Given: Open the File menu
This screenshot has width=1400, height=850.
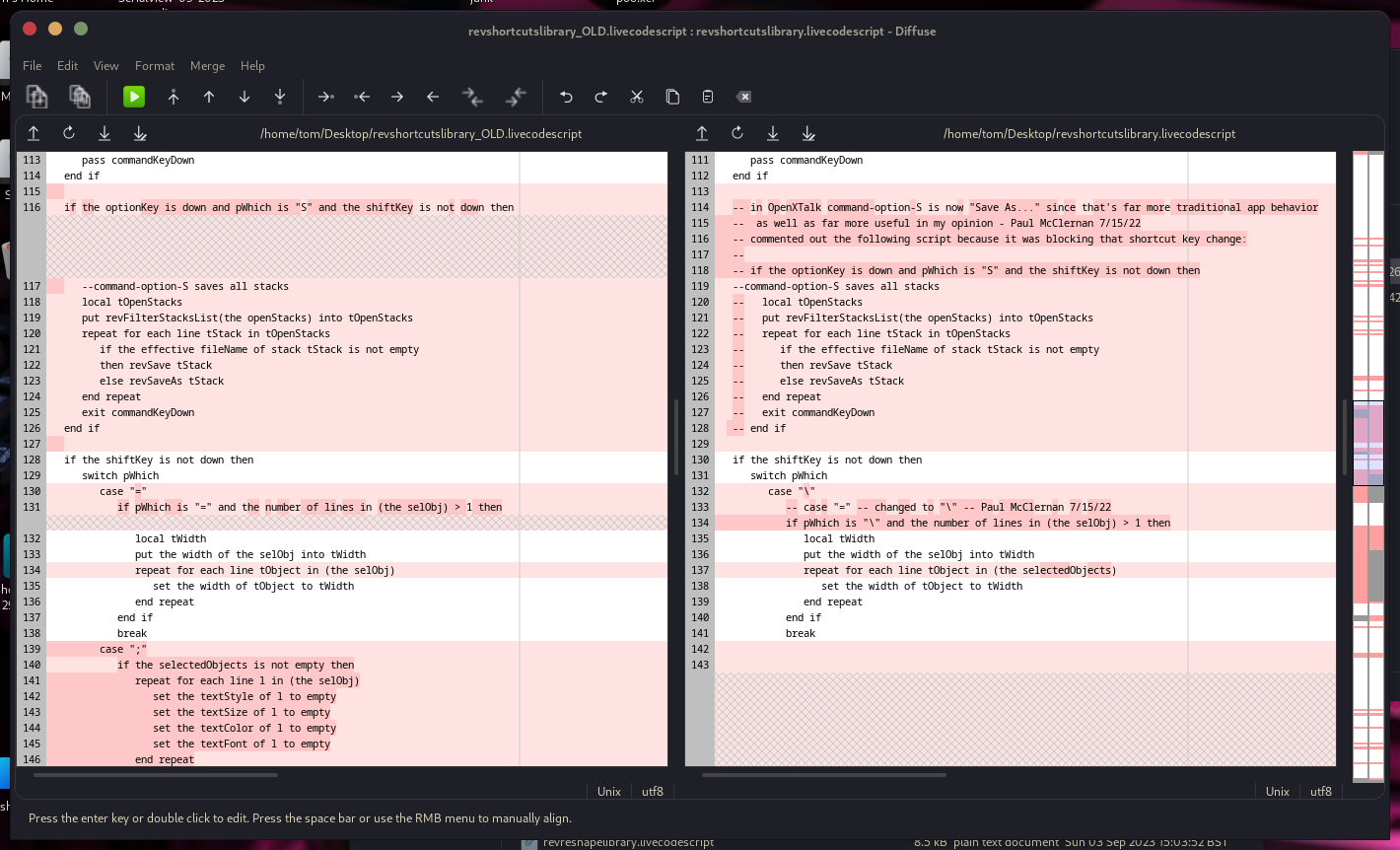Looking at the screenshot, I should 33,65.
